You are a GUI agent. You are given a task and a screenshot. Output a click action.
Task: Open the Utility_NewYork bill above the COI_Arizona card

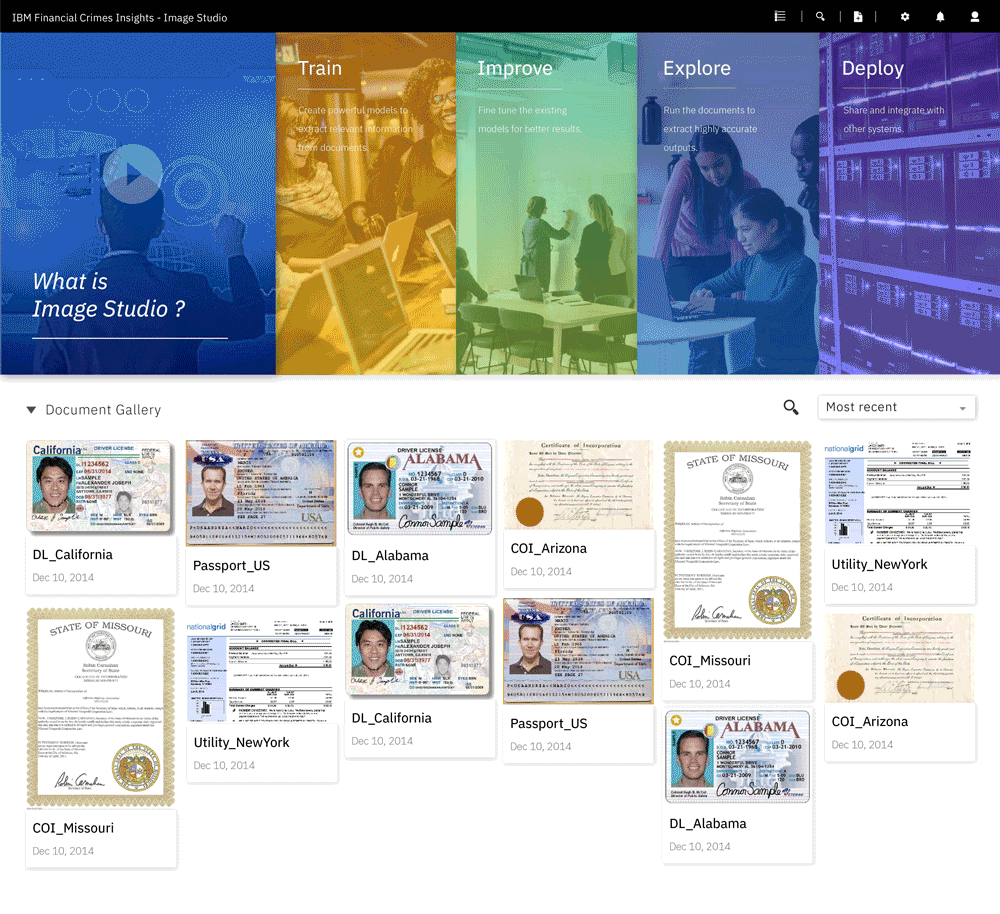click(x=899, y=492)
